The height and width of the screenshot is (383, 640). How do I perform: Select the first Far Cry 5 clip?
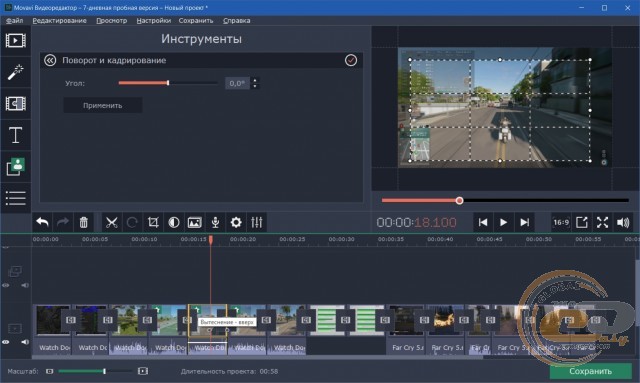[407, 320]
